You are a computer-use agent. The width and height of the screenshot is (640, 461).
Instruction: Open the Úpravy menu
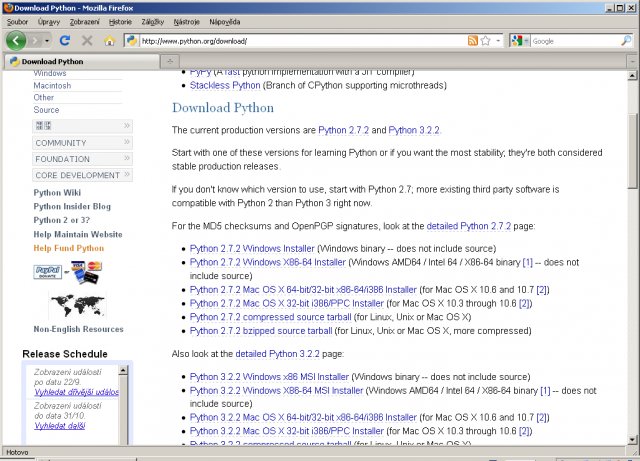pyautogui.click(x=49, y=22)
